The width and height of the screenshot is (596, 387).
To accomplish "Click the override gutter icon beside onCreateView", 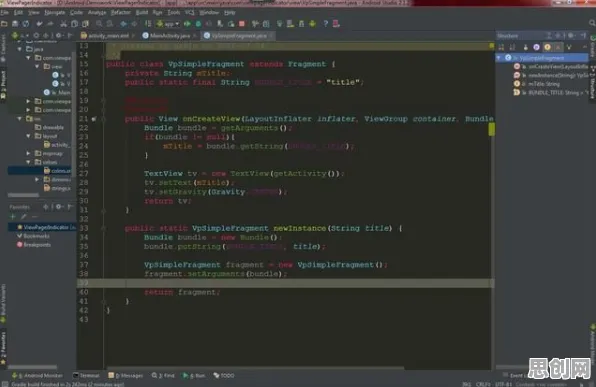I will tap(94, 119).
